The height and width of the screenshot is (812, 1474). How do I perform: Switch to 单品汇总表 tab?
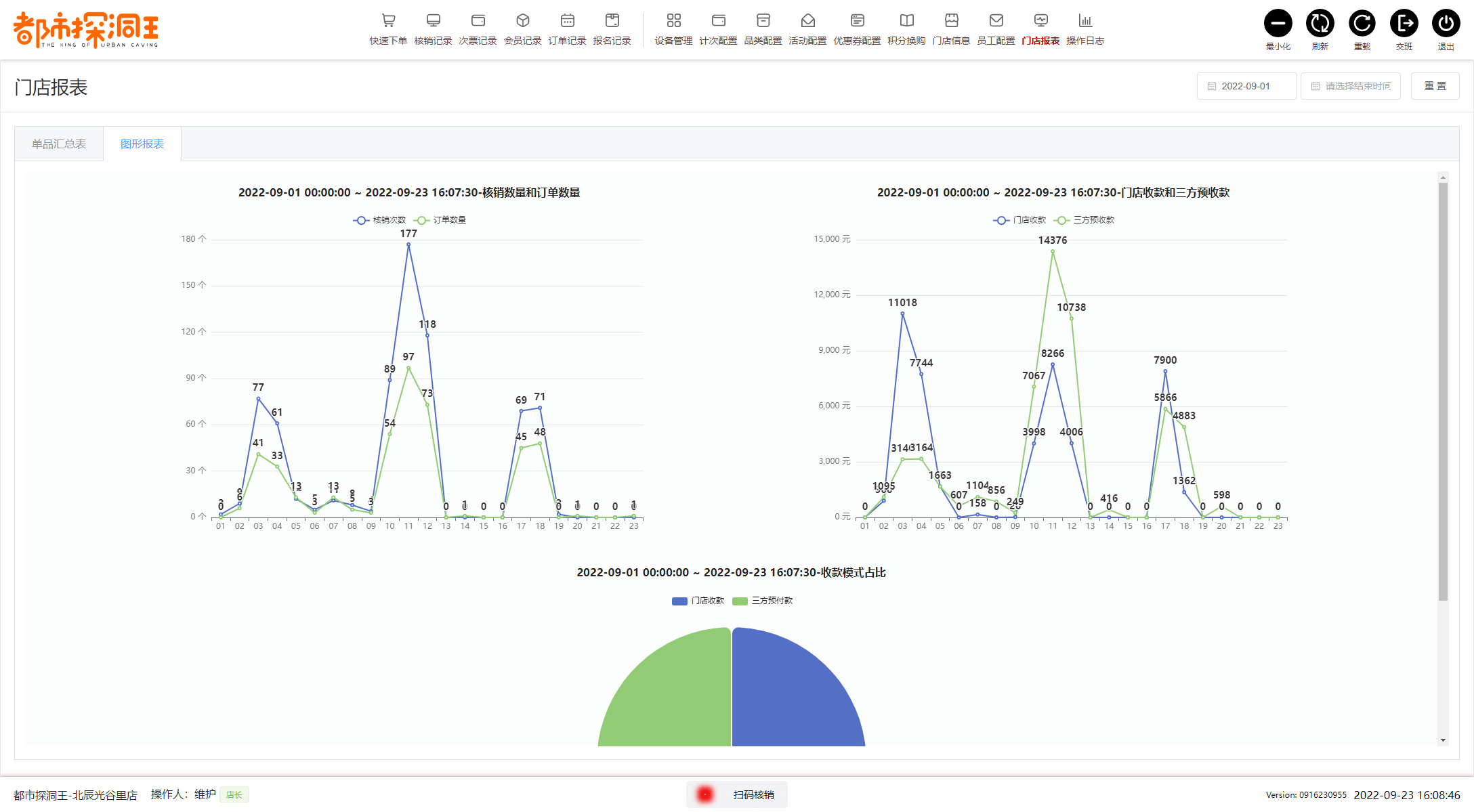pos(59,144)
